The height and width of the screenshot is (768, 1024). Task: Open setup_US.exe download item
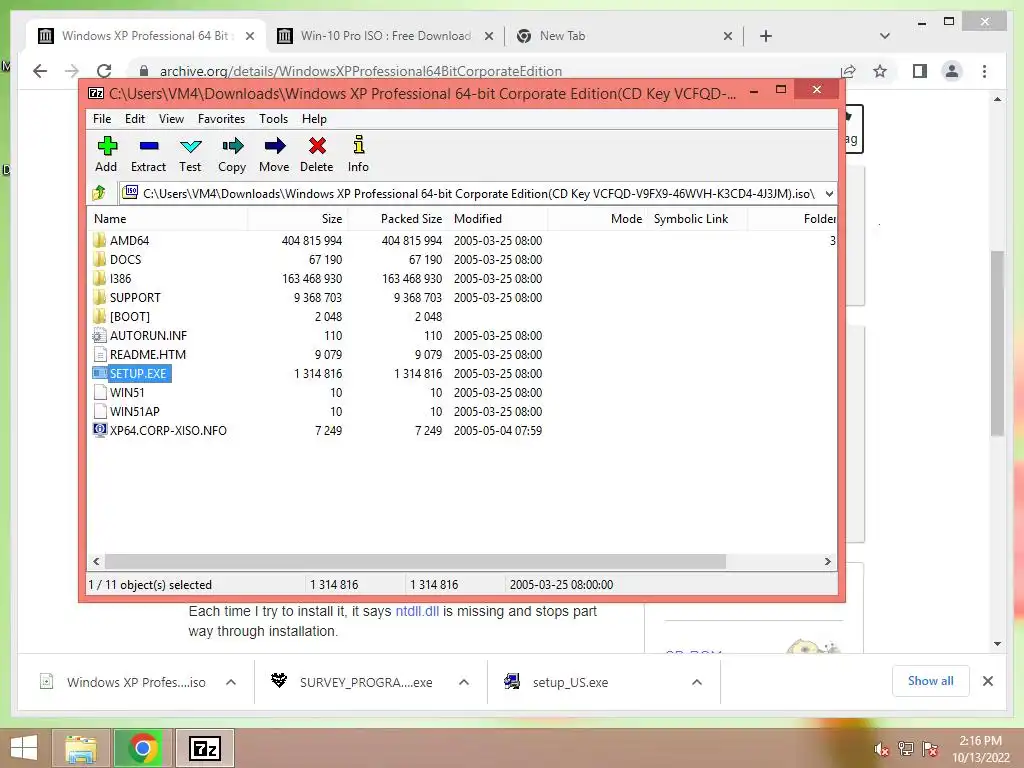(x=569, y=682)
